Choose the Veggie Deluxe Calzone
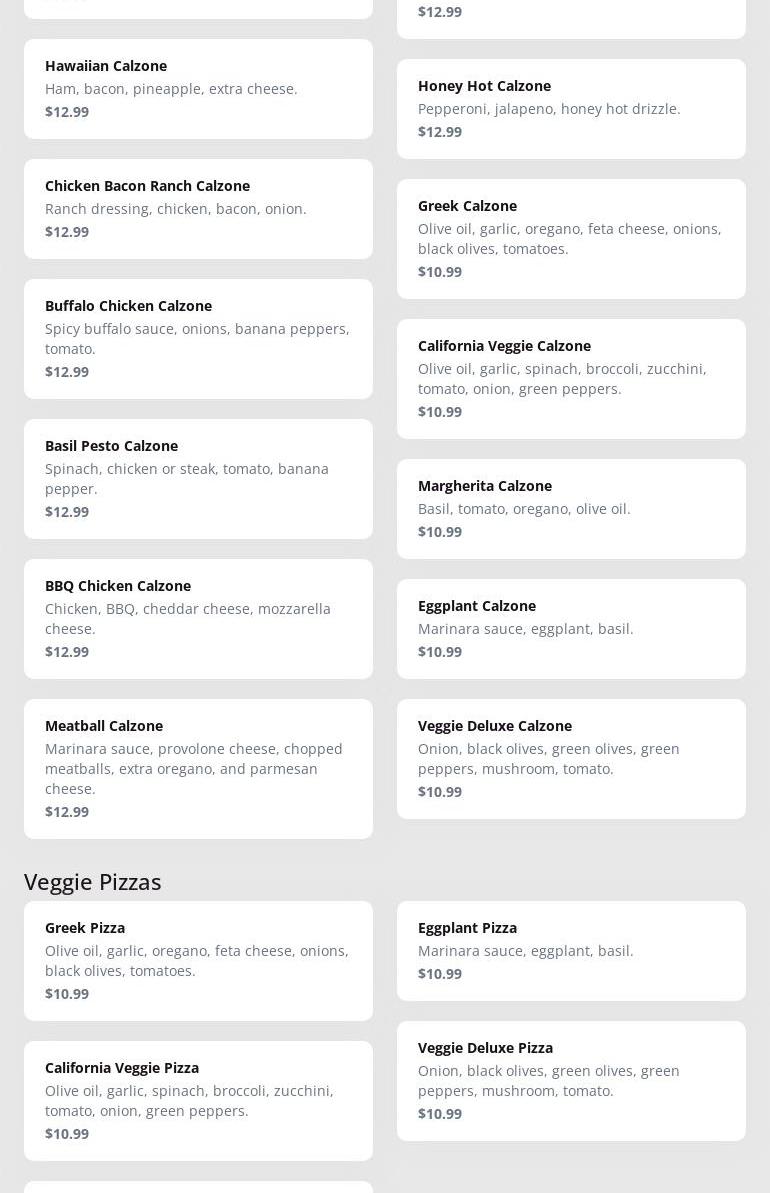 (571, 758)
